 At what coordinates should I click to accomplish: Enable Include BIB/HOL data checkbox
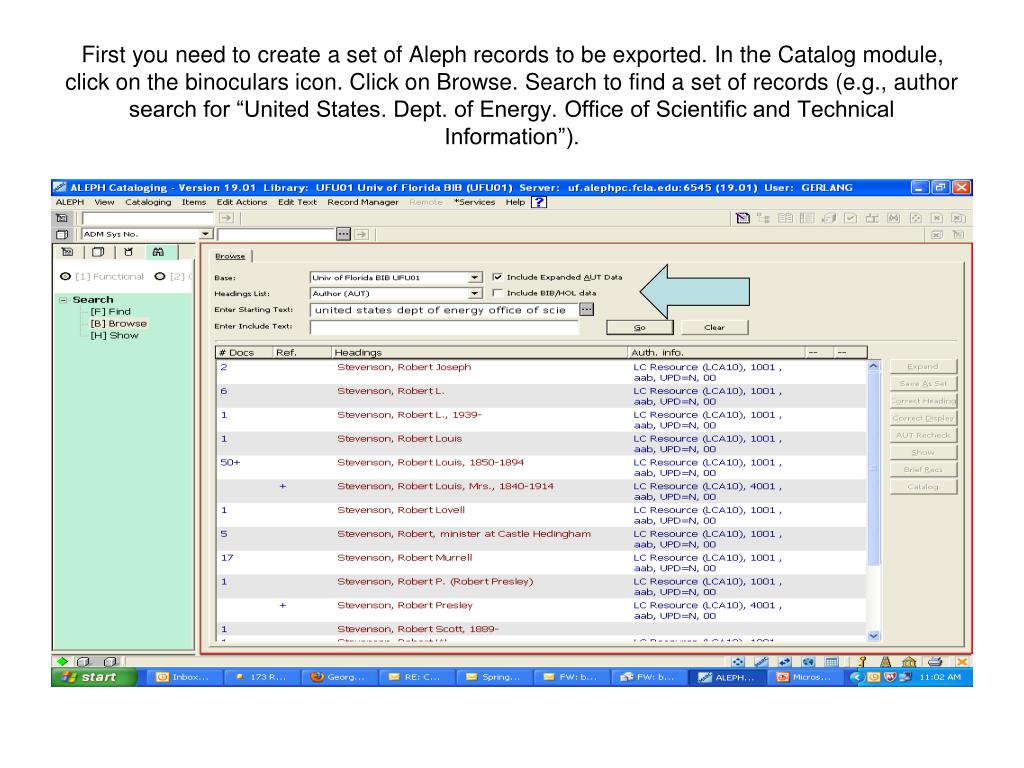(x=497, y=293)
